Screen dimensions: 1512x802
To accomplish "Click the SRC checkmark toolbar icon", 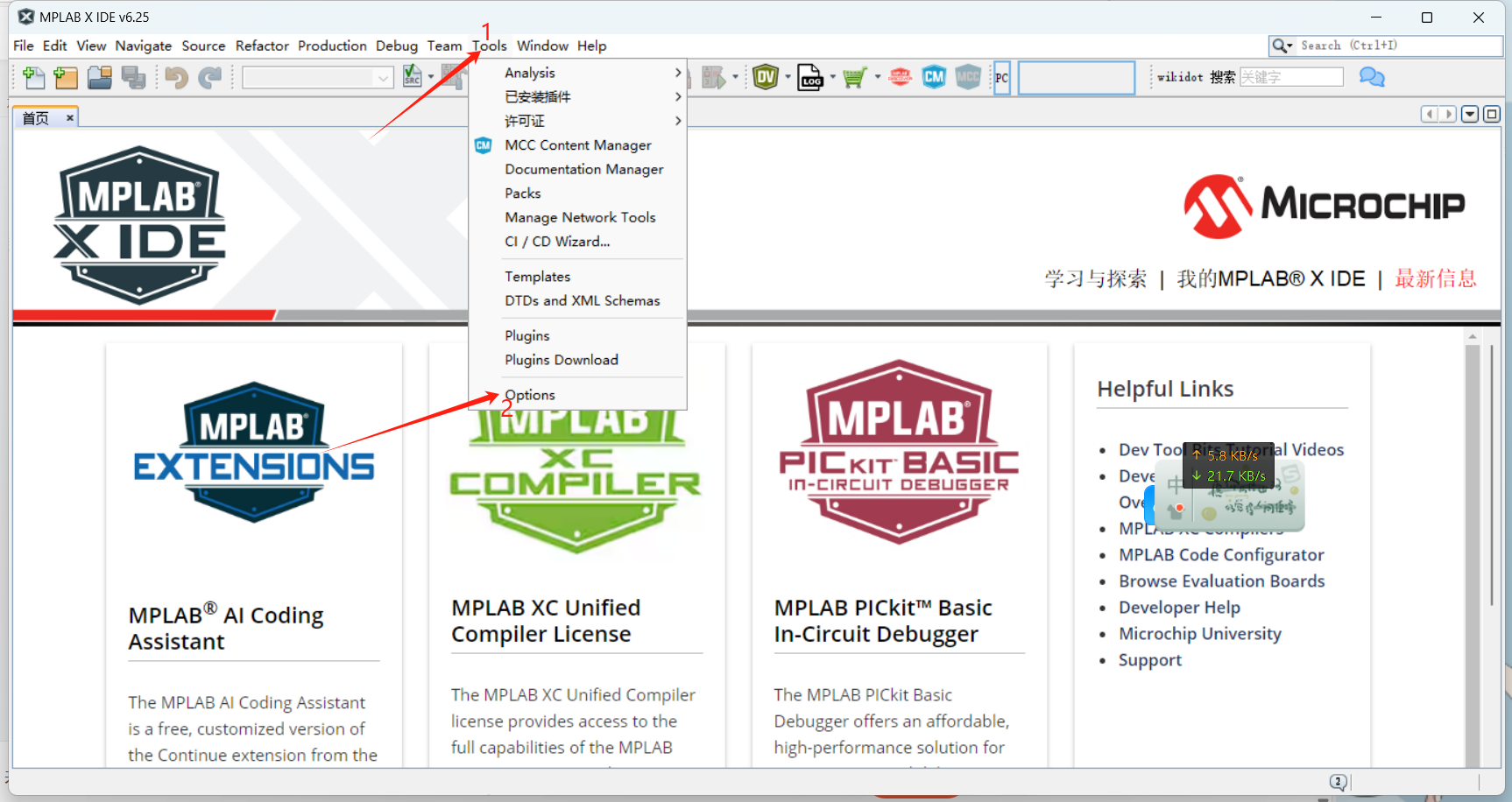I will pyautogui.click(x=413, y=77).
